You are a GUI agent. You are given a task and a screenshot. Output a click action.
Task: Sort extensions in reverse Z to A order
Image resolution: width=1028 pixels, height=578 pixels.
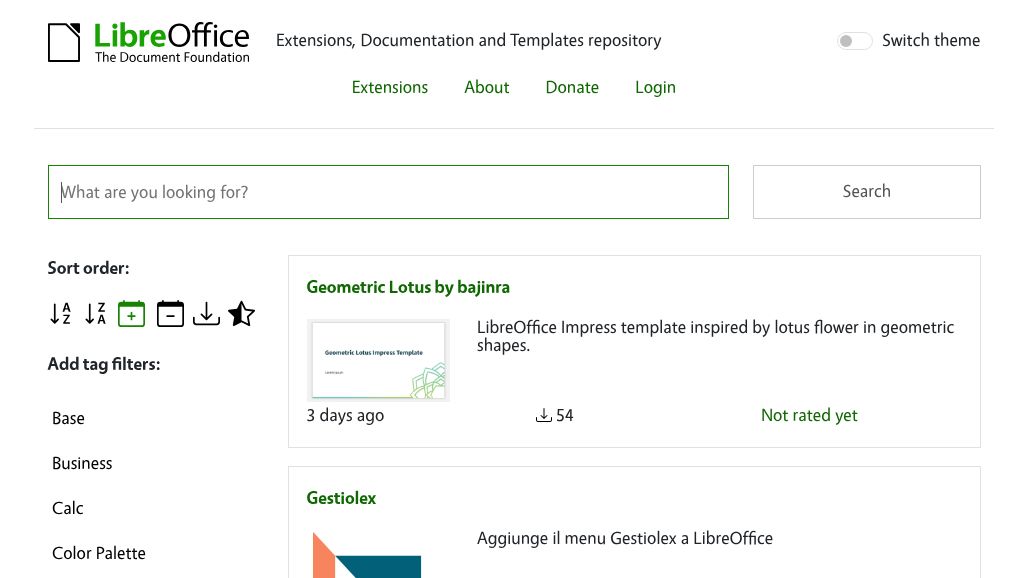(96, 313)
